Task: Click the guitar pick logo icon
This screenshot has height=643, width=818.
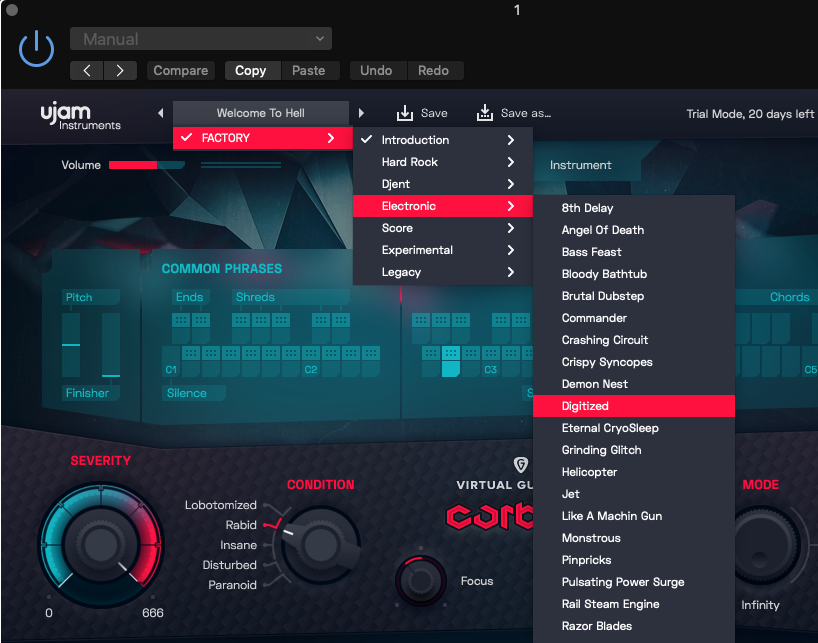Action: pyautogui.click(x=521, y=464)
